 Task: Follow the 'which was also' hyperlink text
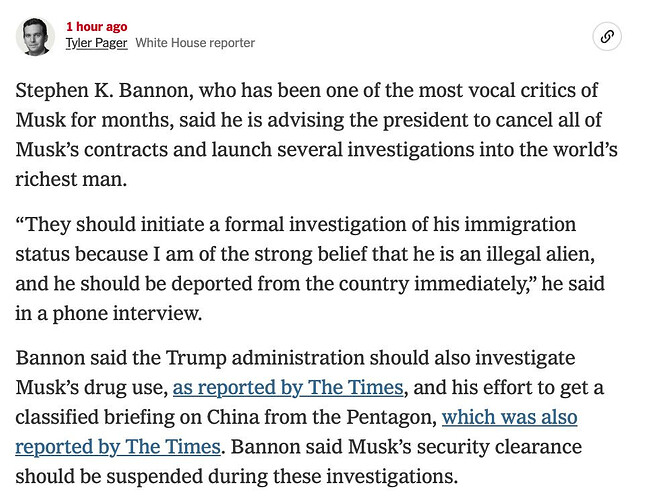pos(510,417)
